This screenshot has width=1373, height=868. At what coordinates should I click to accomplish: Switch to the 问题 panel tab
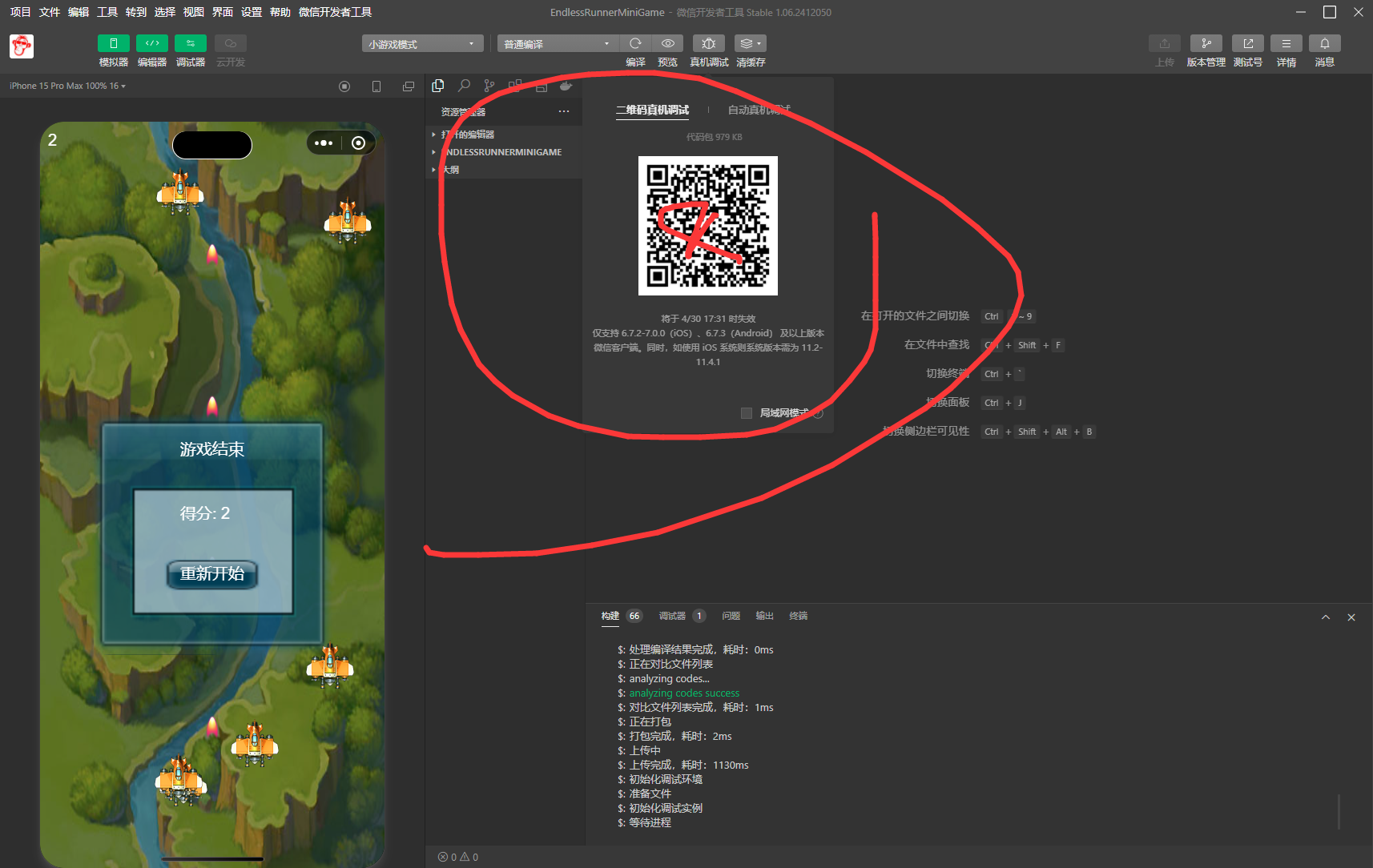click(x=731, y=616)
